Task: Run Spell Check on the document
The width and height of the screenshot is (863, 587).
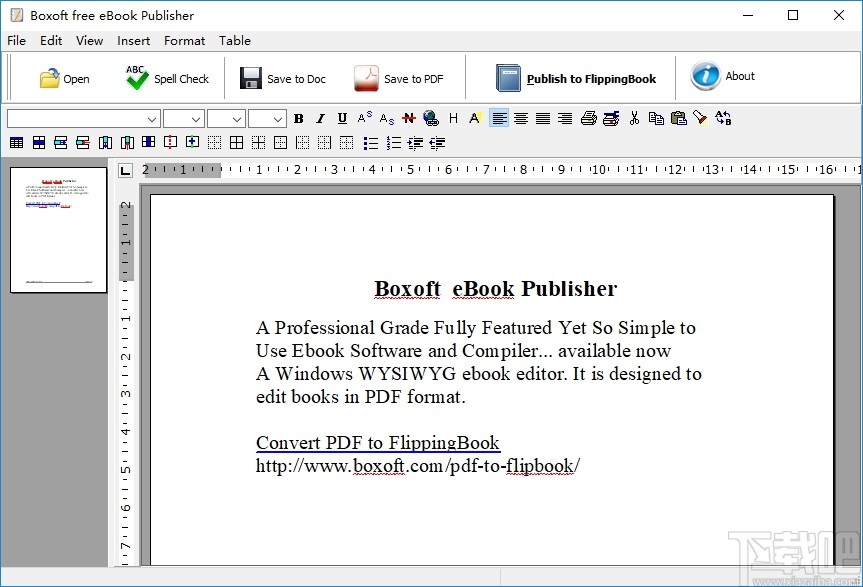Action: coord(166,77)
